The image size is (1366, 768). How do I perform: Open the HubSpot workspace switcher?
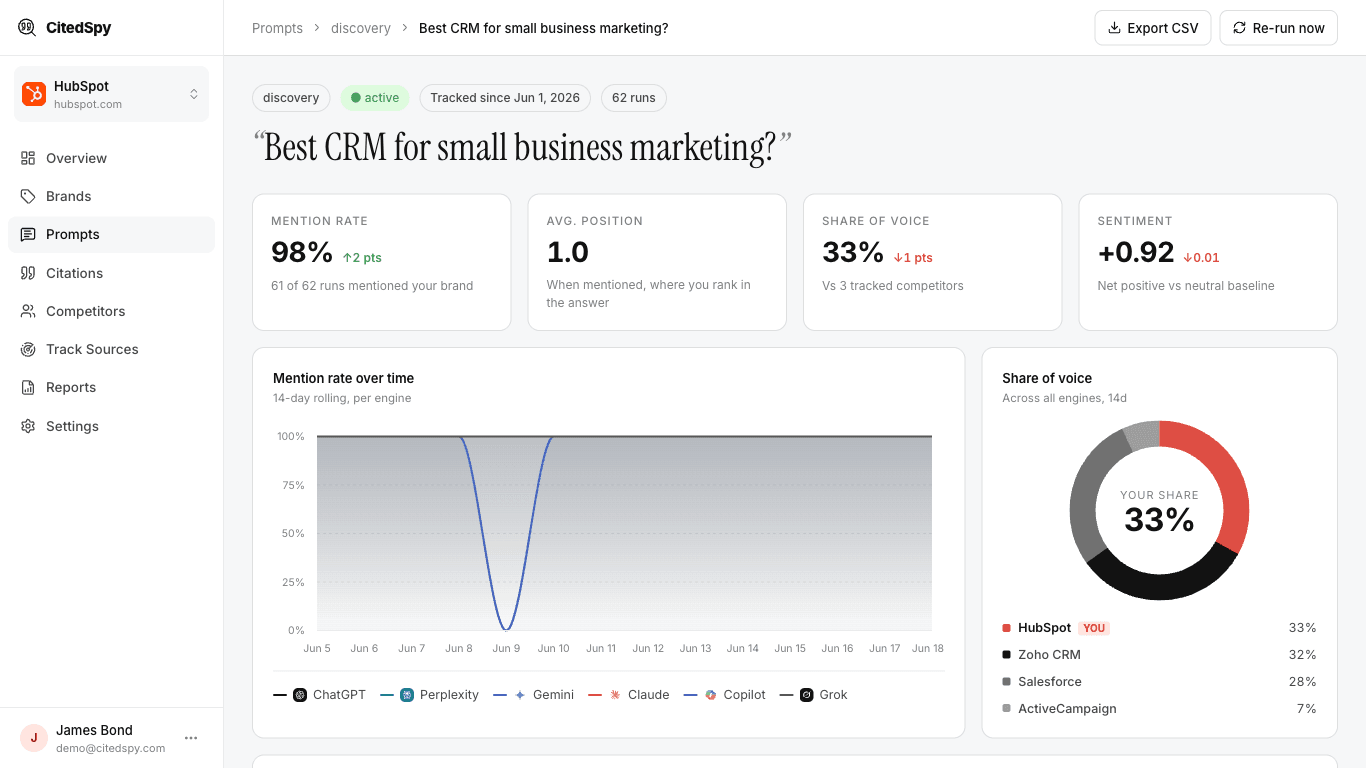[x=111, y=94]
